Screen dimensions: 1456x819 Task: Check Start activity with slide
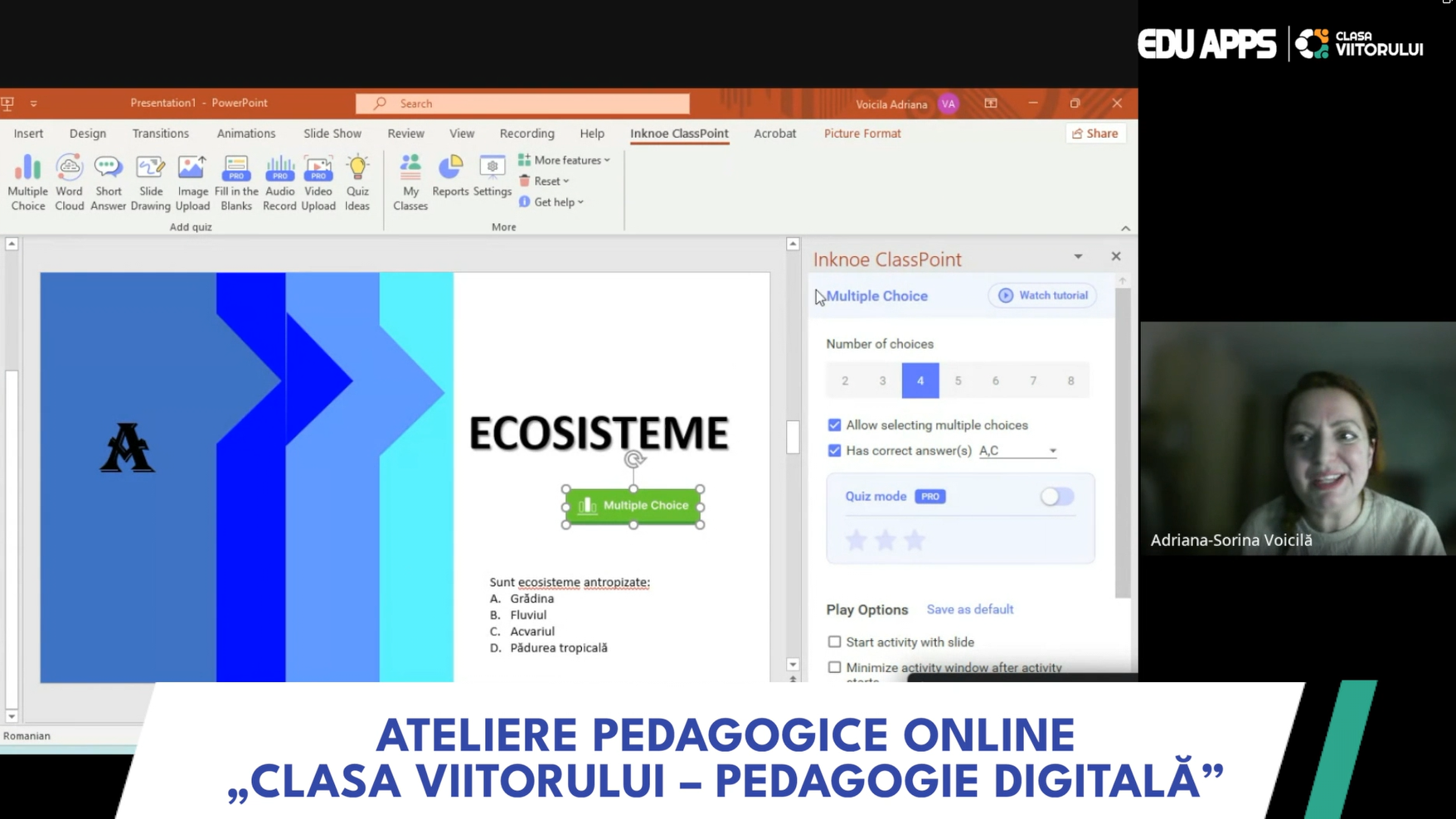point(834,642)
